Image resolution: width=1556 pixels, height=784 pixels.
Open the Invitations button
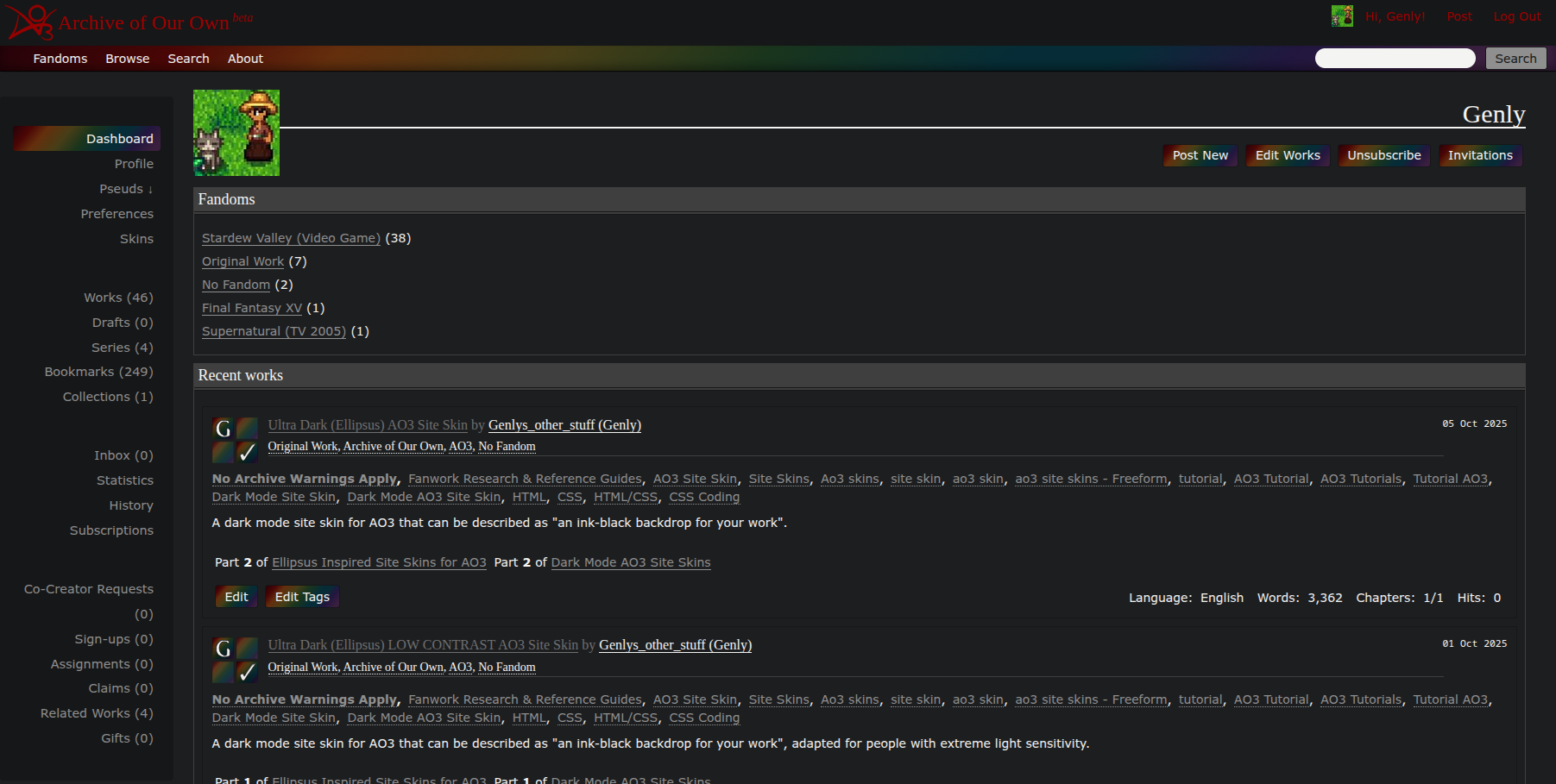click(1480, 155)
